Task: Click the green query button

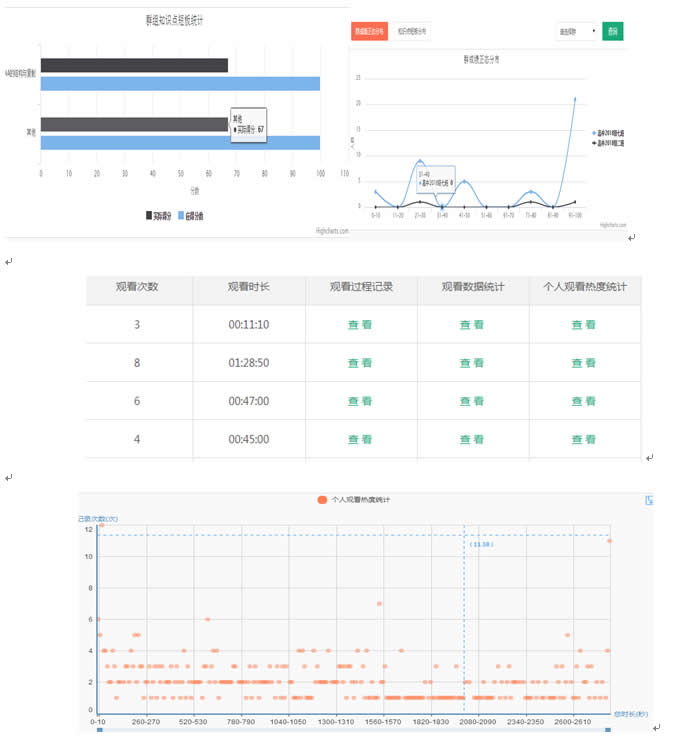Action: [x=612, y=31]
